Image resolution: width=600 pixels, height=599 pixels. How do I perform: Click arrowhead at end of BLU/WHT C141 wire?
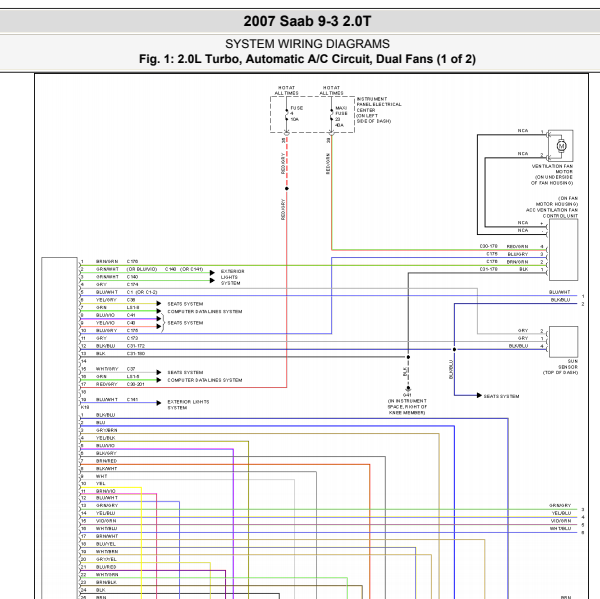(x=159, y=403)
